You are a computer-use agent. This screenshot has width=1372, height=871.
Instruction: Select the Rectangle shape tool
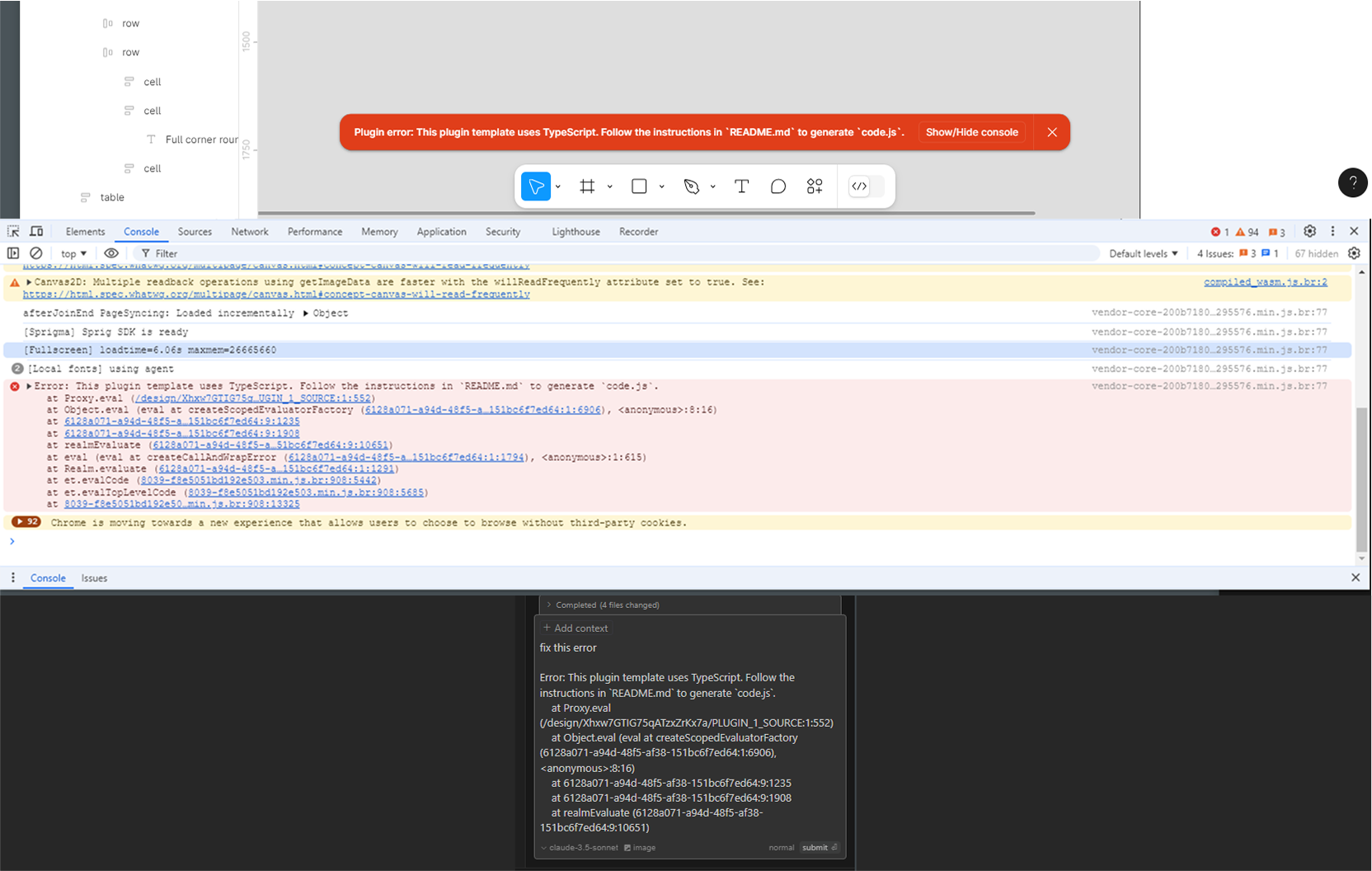[639, 186]
